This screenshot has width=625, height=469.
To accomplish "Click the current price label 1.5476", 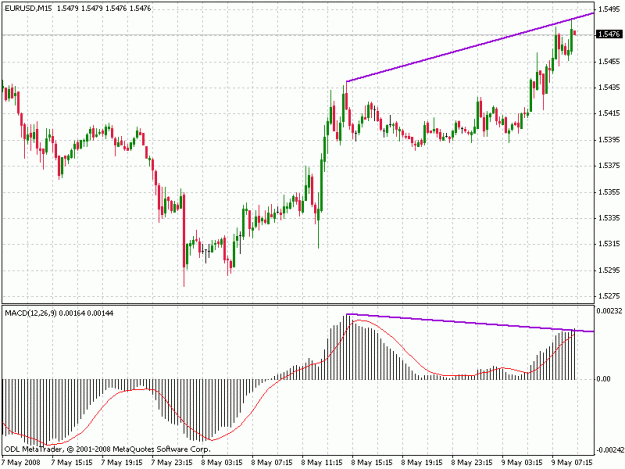I will pyautogui.click(x=609, y=34).
